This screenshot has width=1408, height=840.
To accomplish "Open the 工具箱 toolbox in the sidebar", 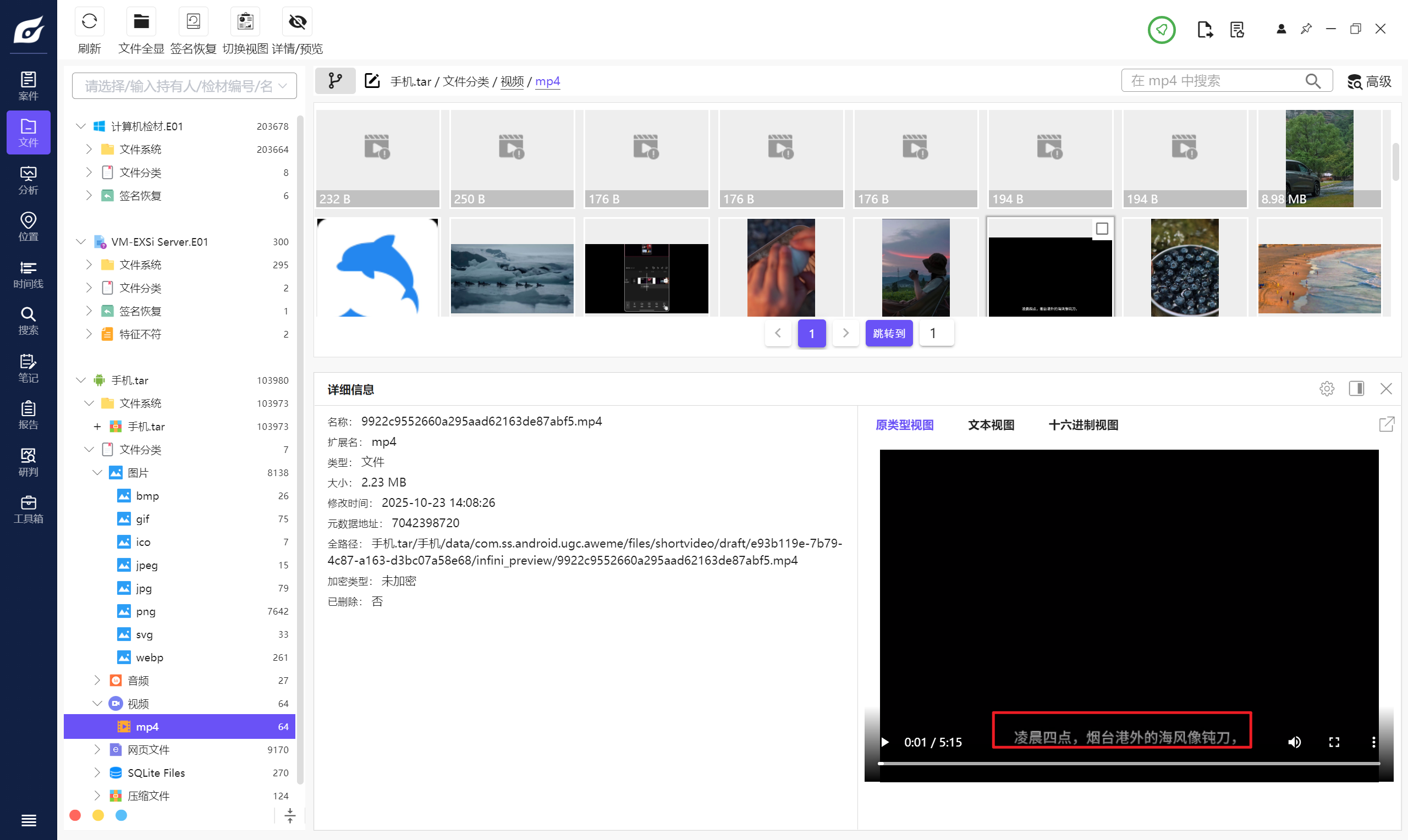I will (x=28, y=509).
